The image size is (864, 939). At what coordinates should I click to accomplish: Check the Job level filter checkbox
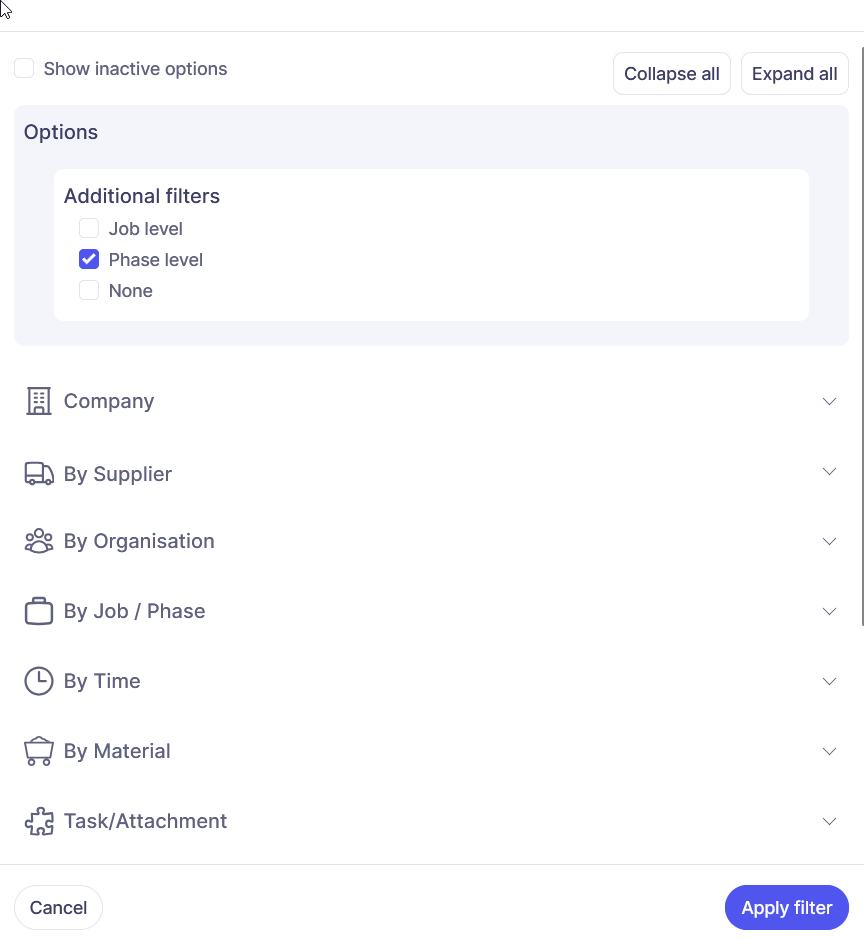(89, 228)
